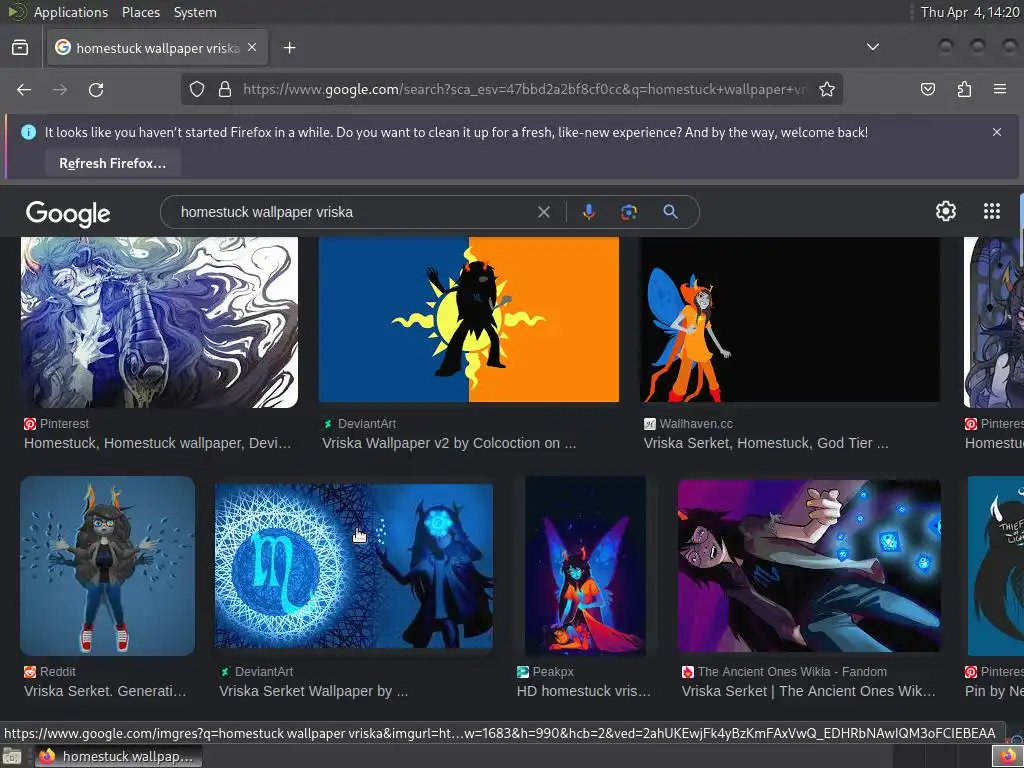Open the blue and orange sun thumbnail
1024x768 pixels.
(469, 319)
